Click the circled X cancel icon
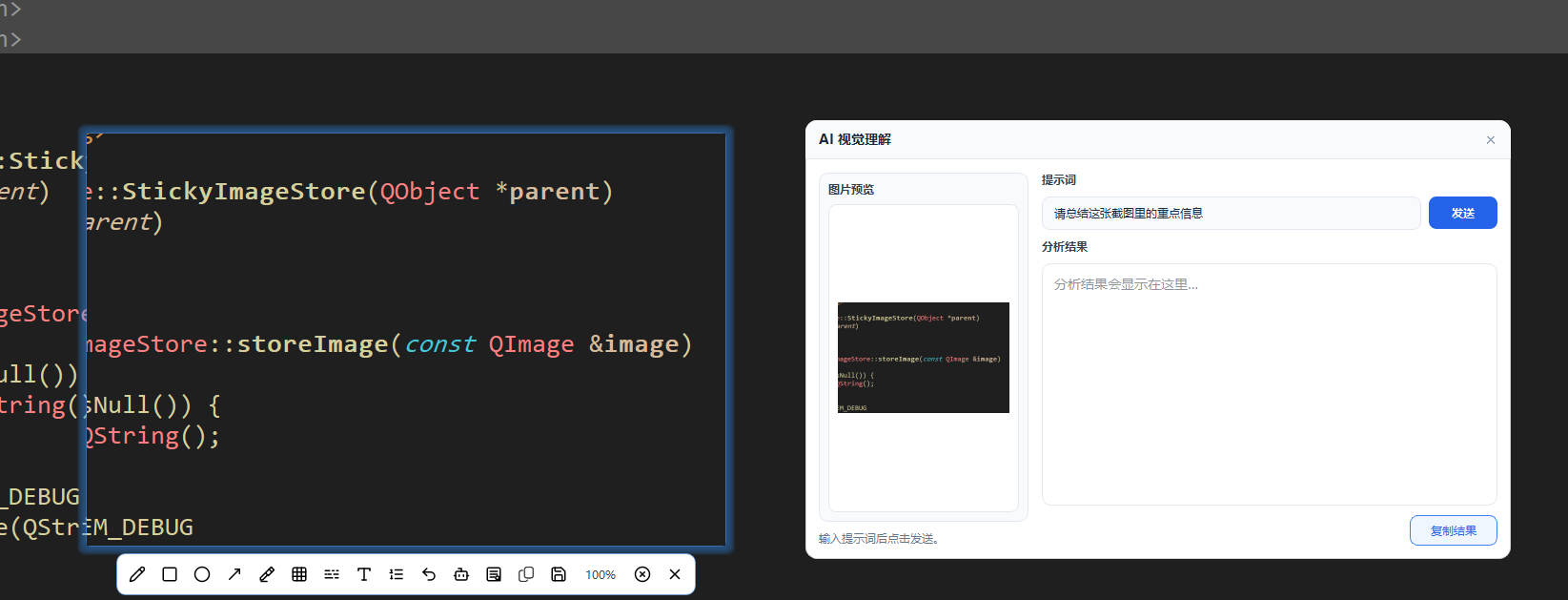This screenshot has height=600, width=1568. click(x=642, y=574)
